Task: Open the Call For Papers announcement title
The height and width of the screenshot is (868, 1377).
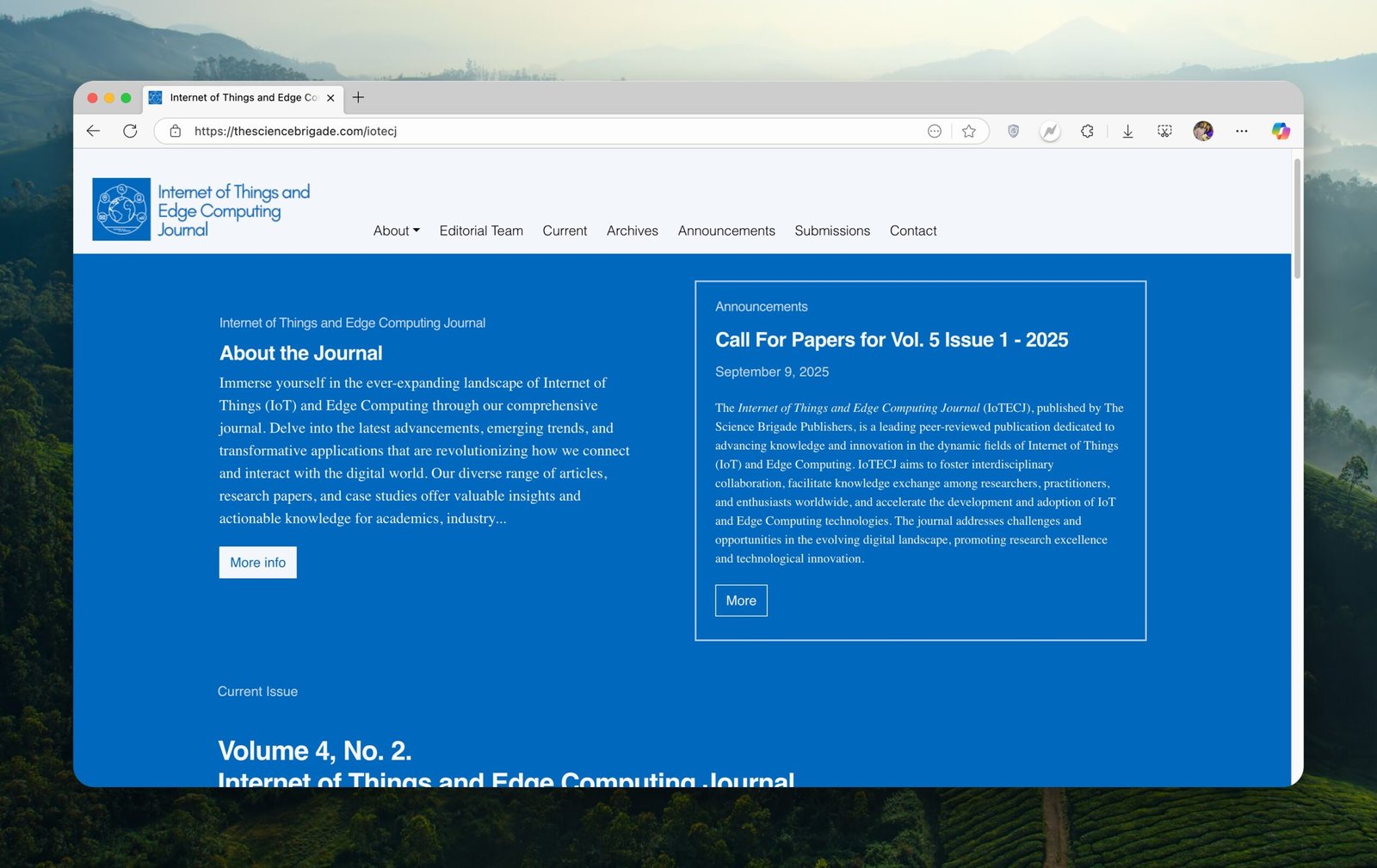Action: tap(892, 340)
